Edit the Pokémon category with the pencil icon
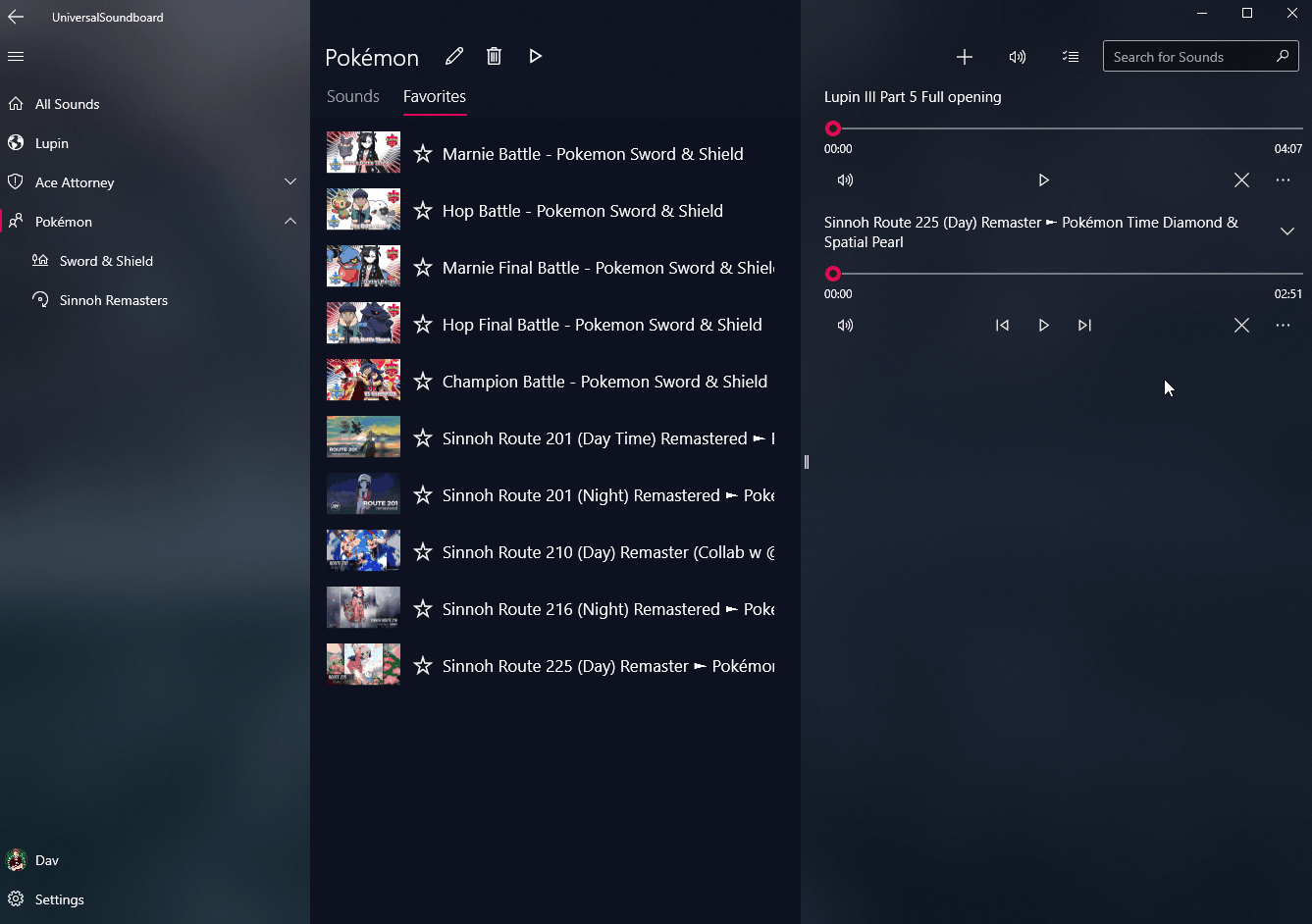 coord(453,57)
